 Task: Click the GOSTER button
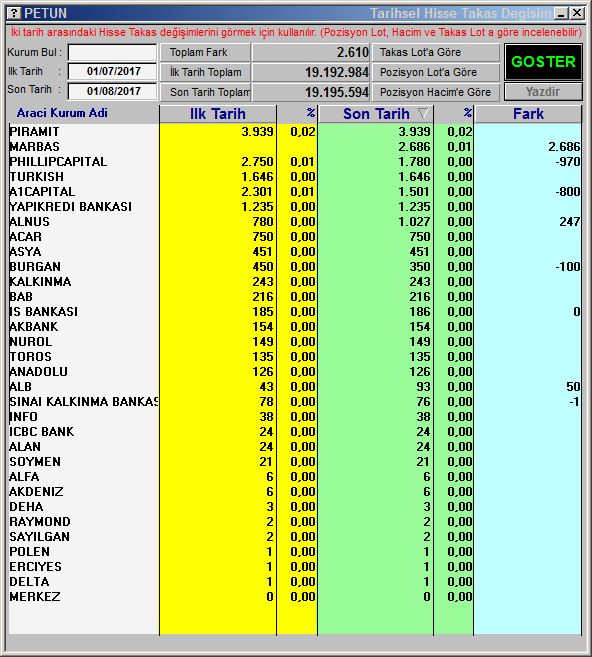543,62
